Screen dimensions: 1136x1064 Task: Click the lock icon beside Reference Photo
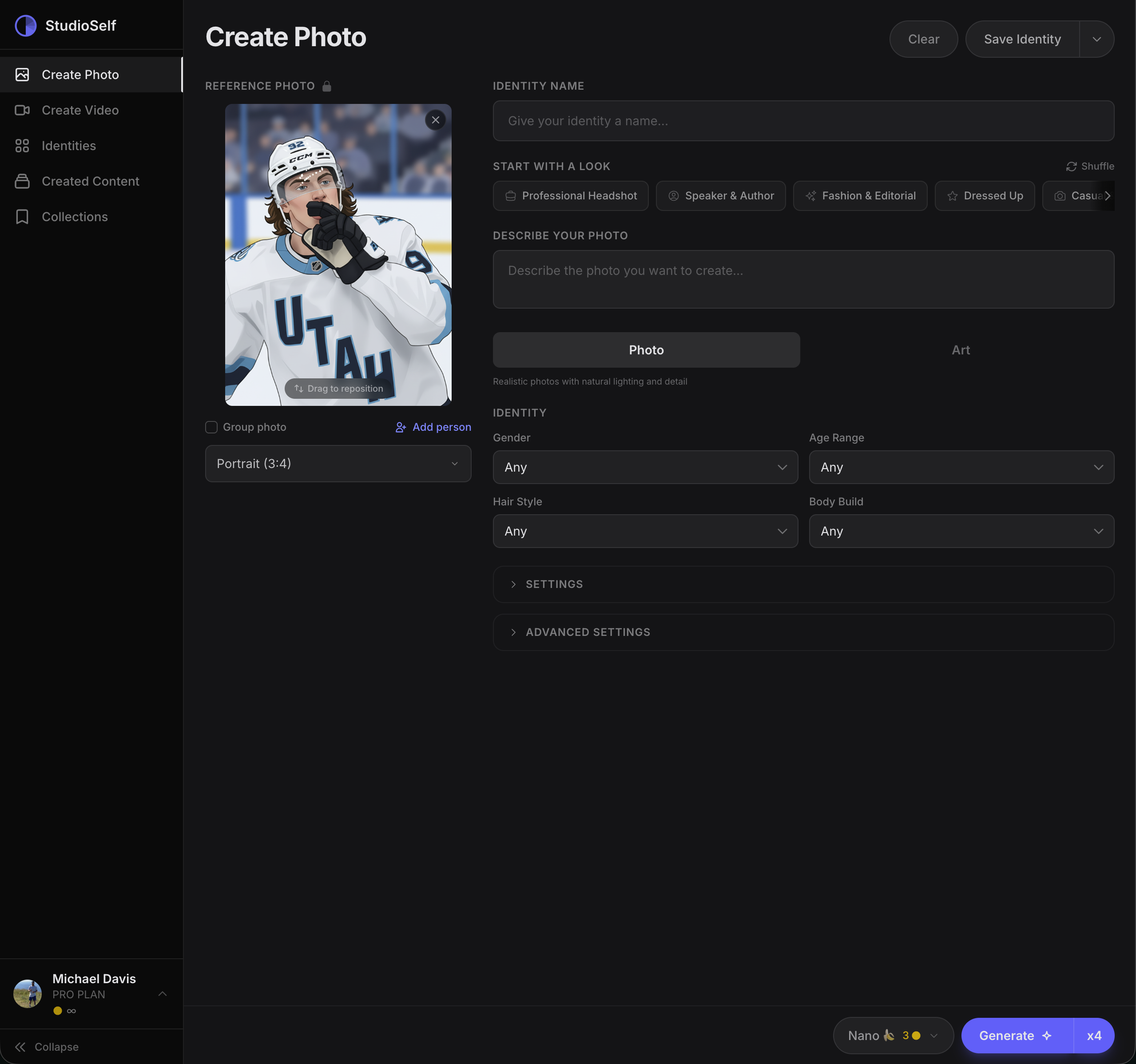click(327, 86)
